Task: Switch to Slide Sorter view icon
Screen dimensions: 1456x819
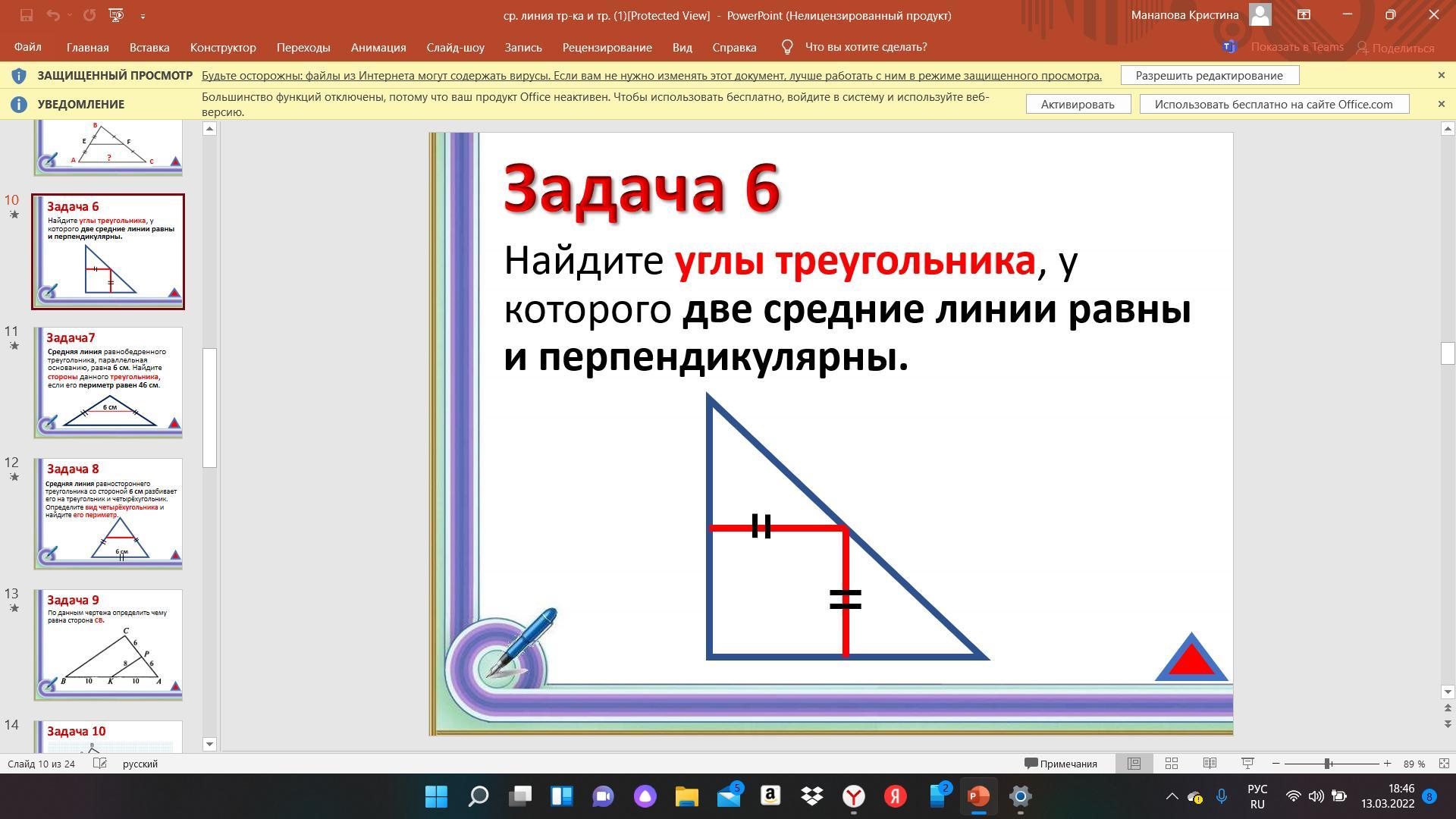Action: tap(1171, 764)
